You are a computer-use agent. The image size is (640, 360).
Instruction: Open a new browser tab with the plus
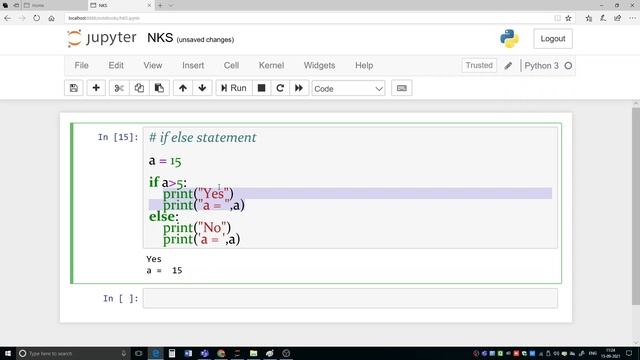(x=160, y=5)
